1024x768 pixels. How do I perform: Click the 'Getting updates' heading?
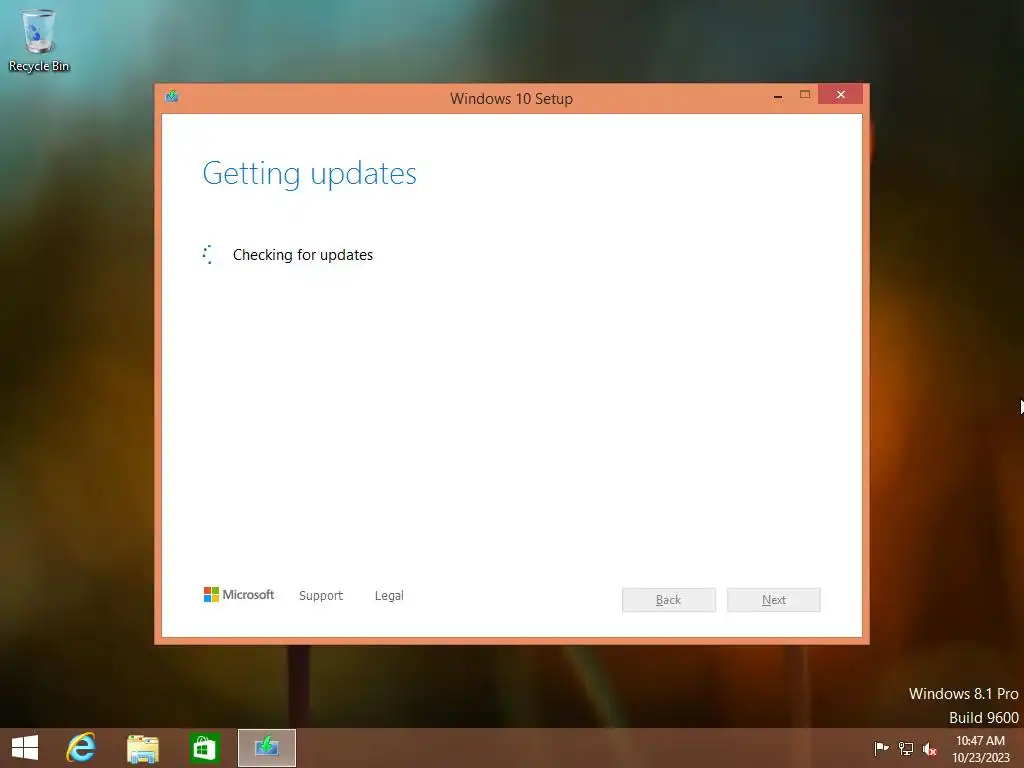(310, 174)
